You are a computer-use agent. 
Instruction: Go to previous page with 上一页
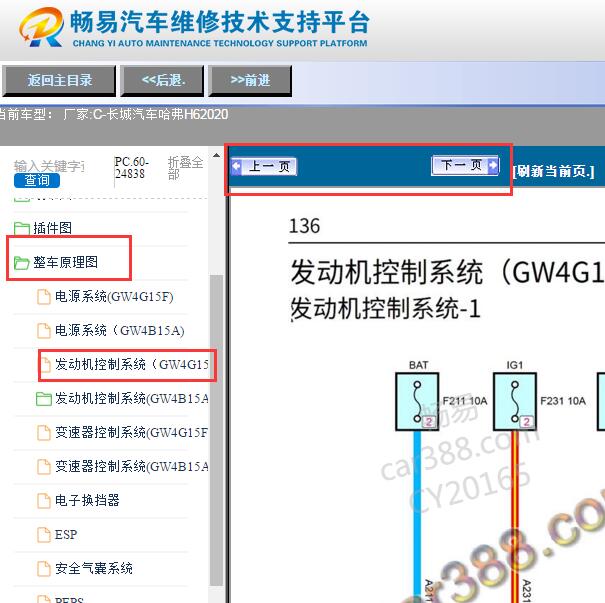point(264,167)
